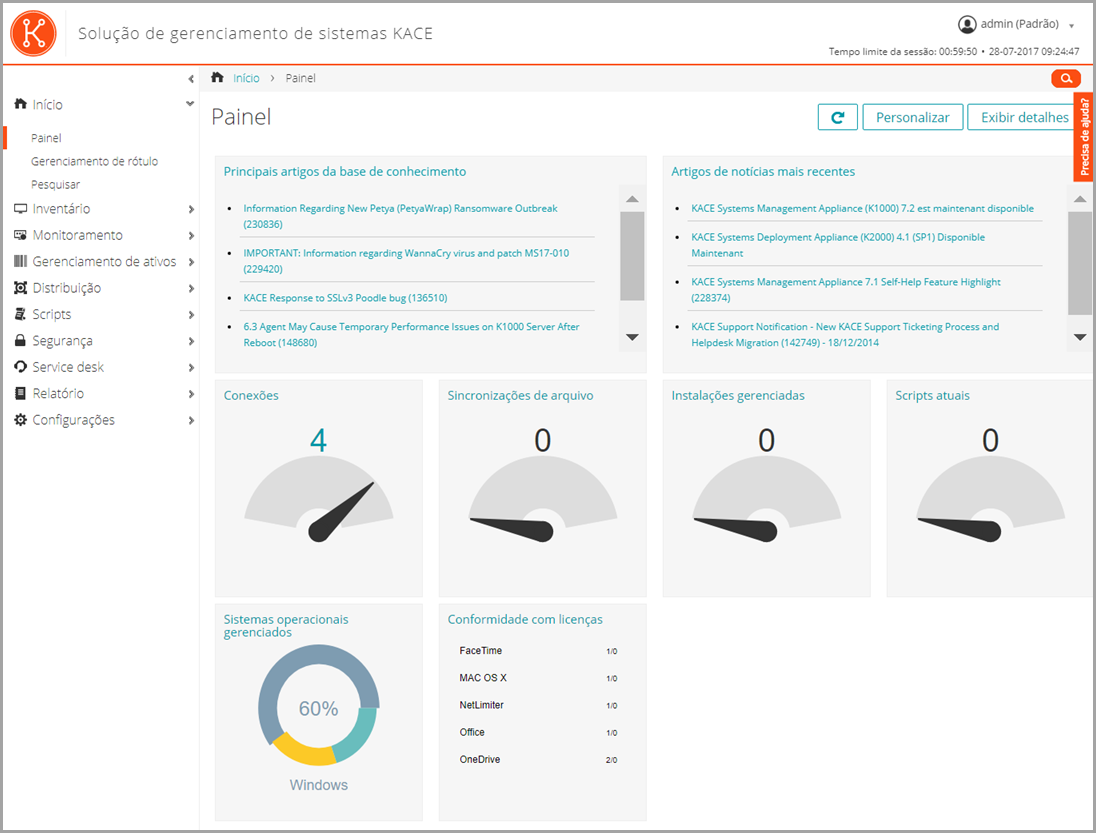The image size is (1096, 833).
Task: Open the admin (Padrão) user dropdown
Action: (x=1013, y=24)
